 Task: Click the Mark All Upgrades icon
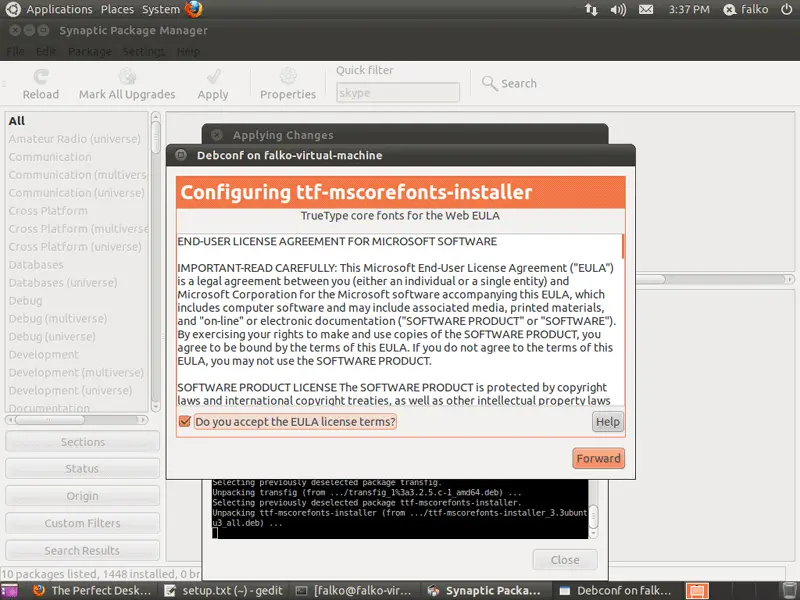[x=127, y=77]
